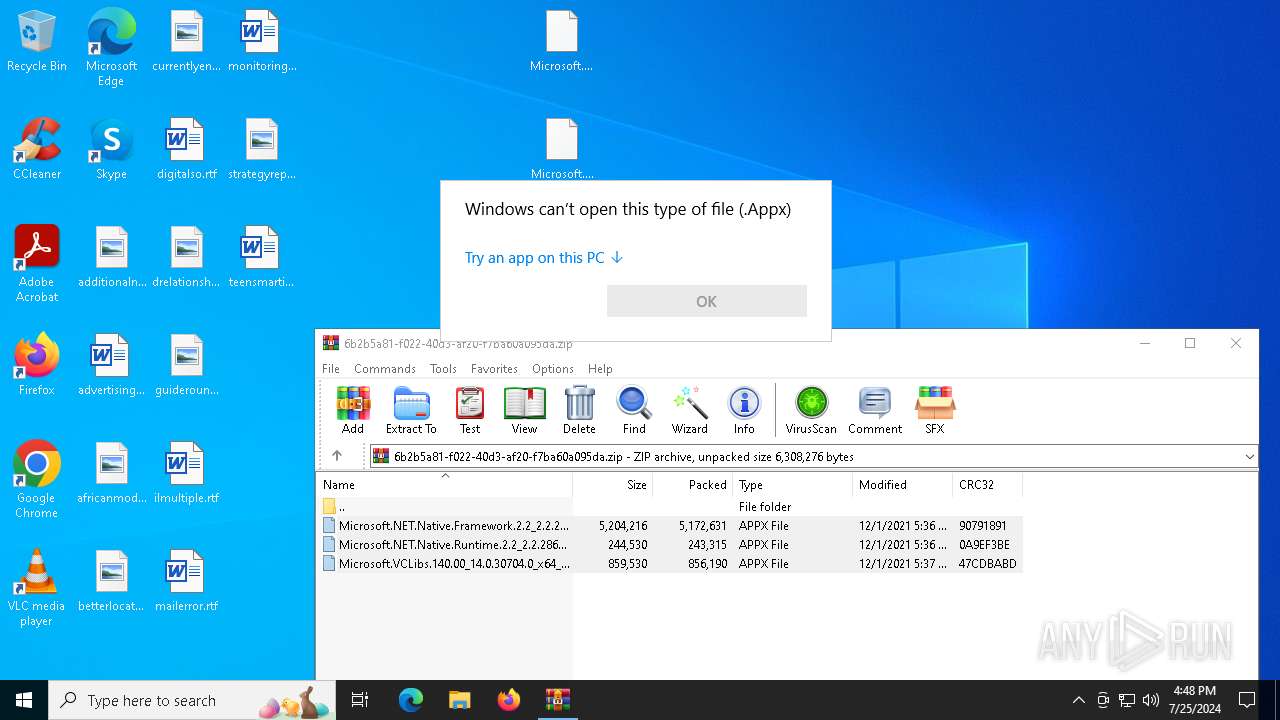Select Google Chrome desktop shortcut

(37, 480)
